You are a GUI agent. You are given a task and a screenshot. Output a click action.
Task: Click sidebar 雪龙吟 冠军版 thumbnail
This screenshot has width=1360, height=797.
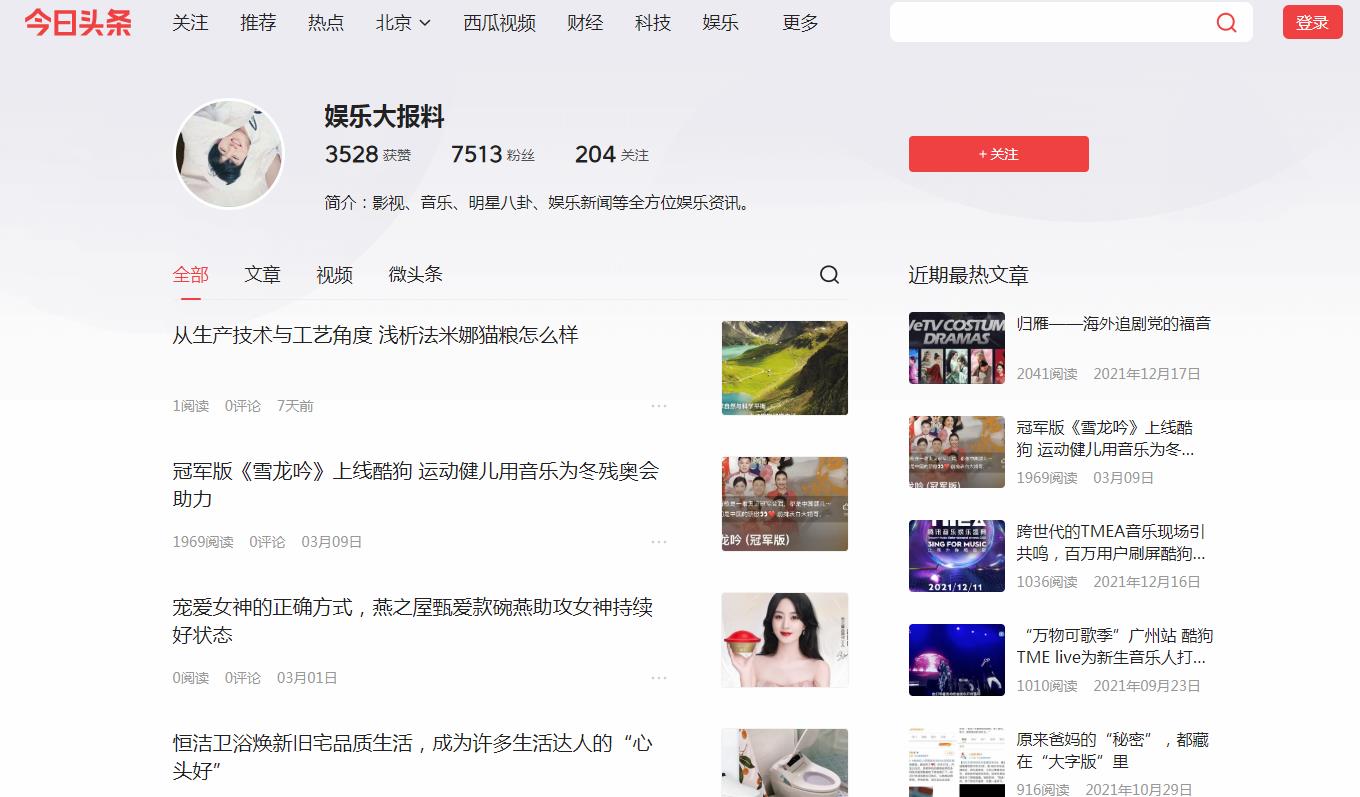point(957,452)
